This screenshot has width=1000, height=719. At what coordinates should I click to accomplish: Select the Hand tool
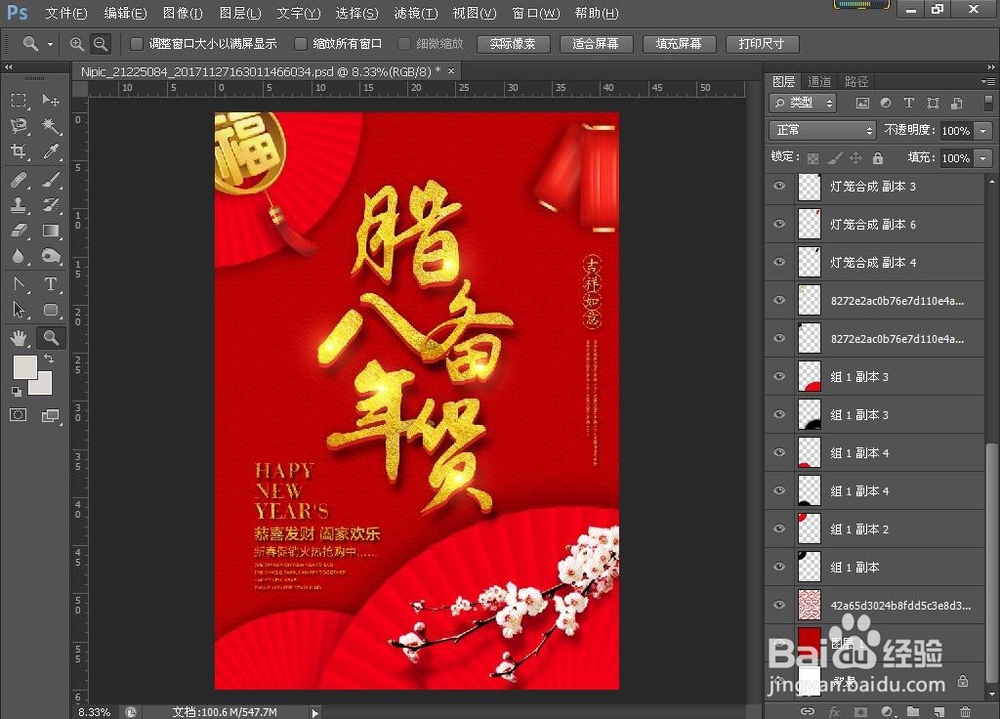click(x=19, y=337)
